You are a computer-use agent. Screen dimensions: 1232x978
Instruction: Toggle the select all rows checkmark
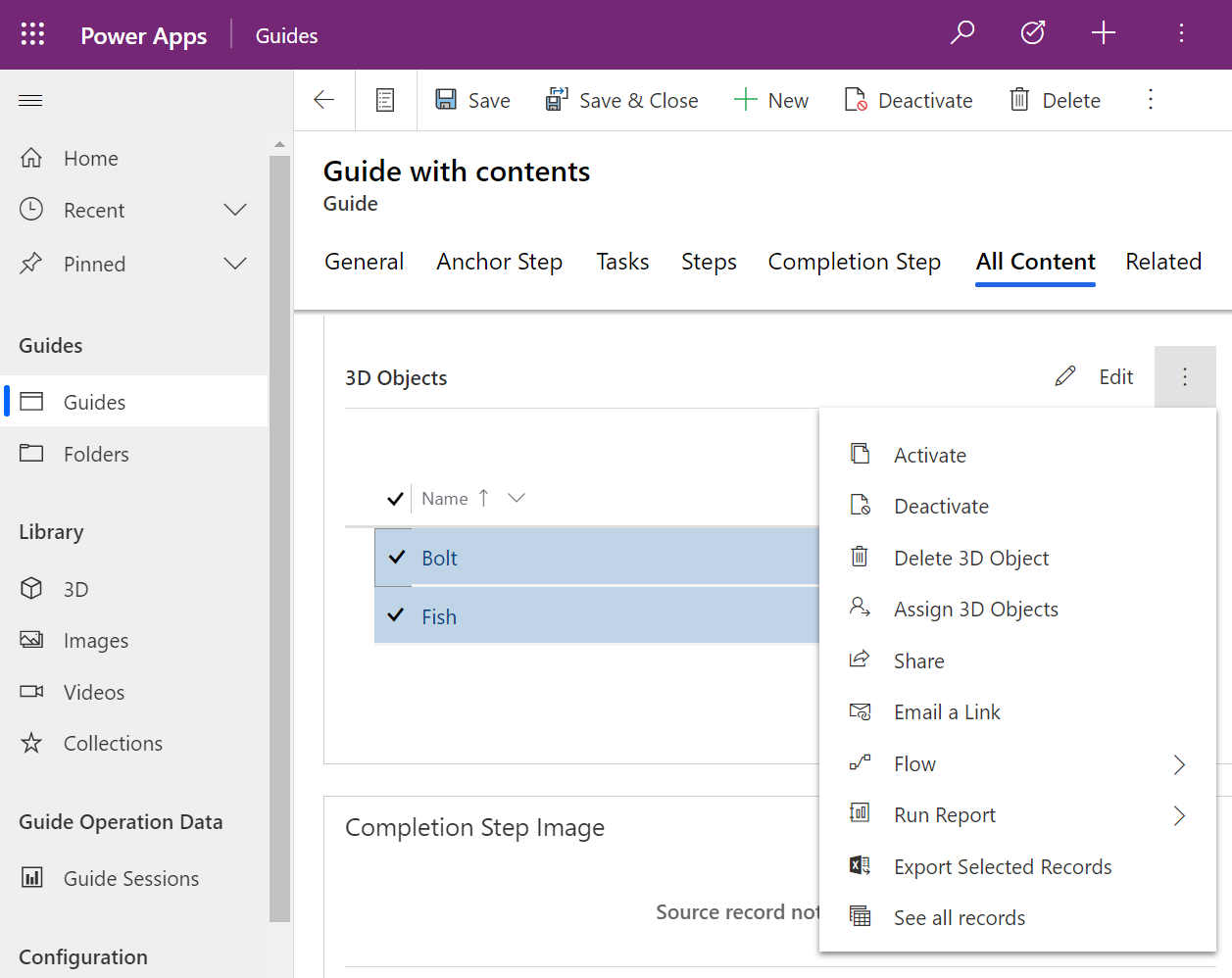395,499
